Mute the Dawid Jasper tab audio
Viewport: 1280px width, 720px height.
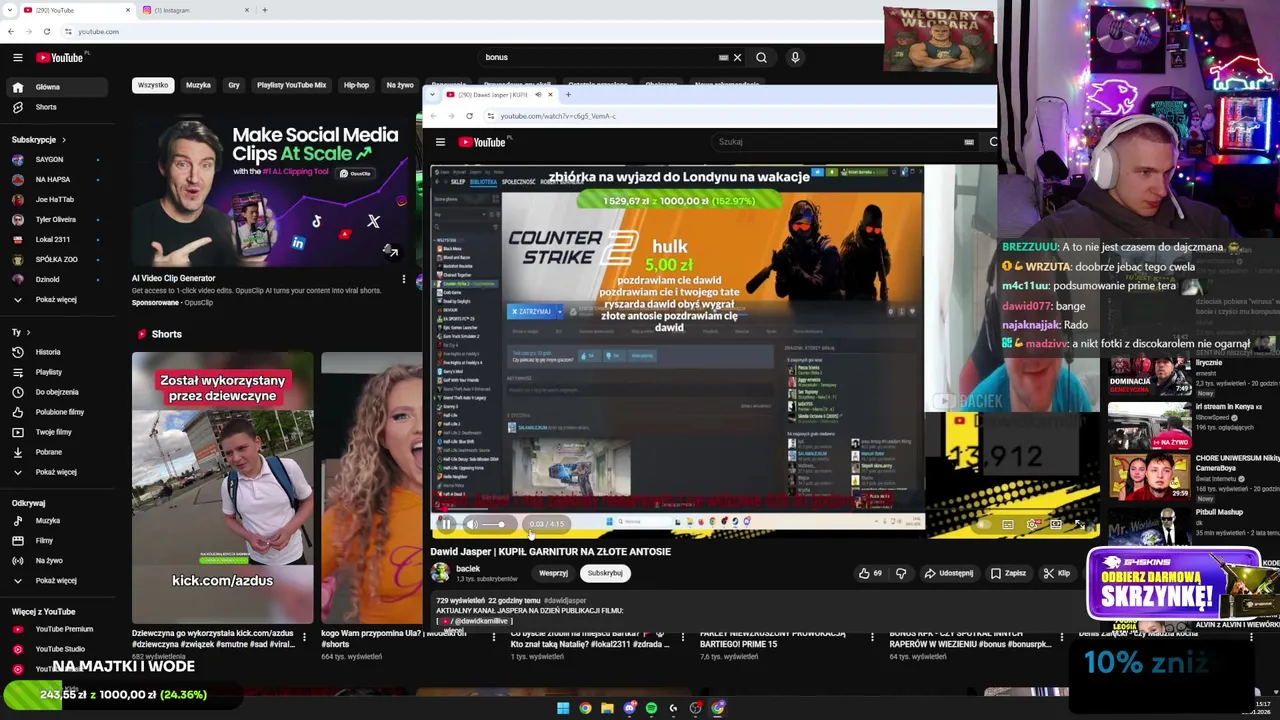pyautogui.click(x=538, y=95)
